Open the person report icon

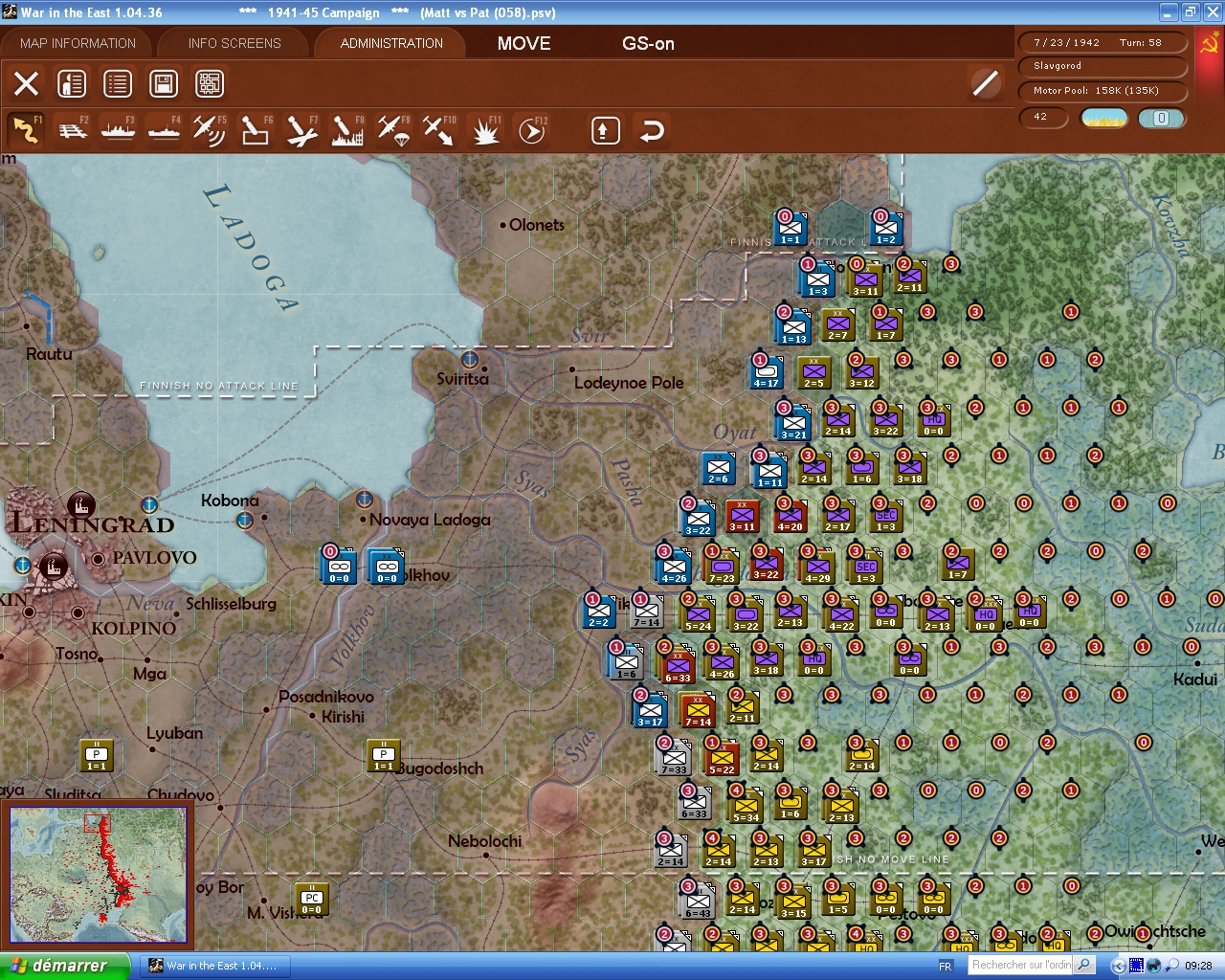[x=72, y=84]
